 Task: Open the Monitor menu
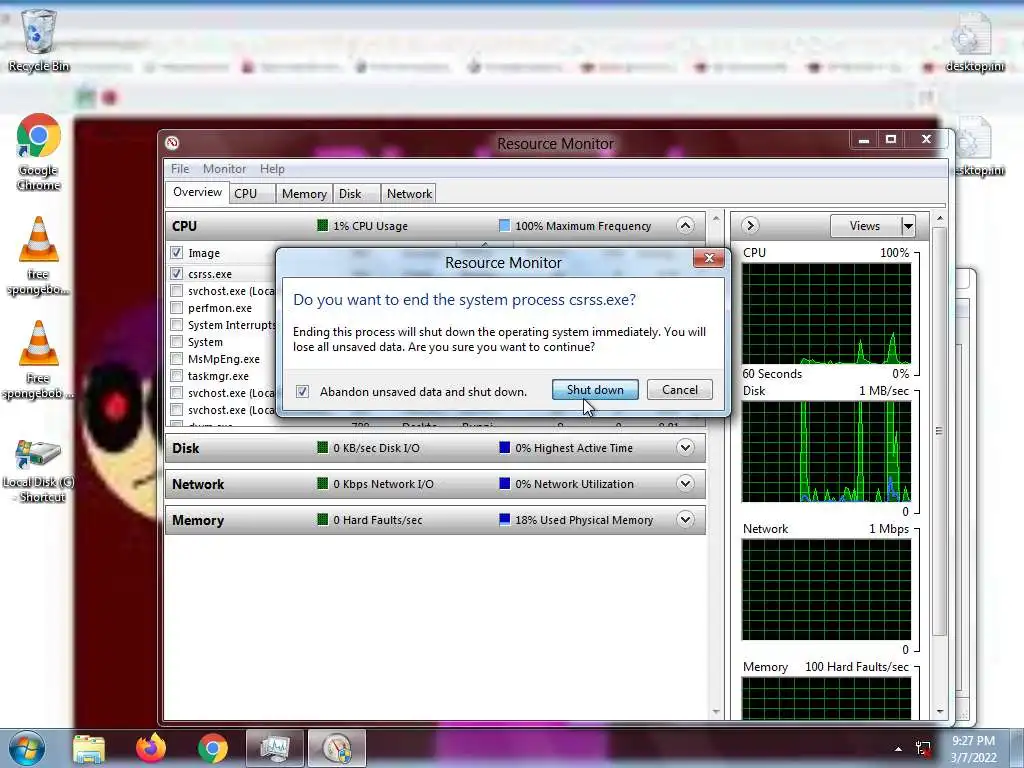point(224,168)
